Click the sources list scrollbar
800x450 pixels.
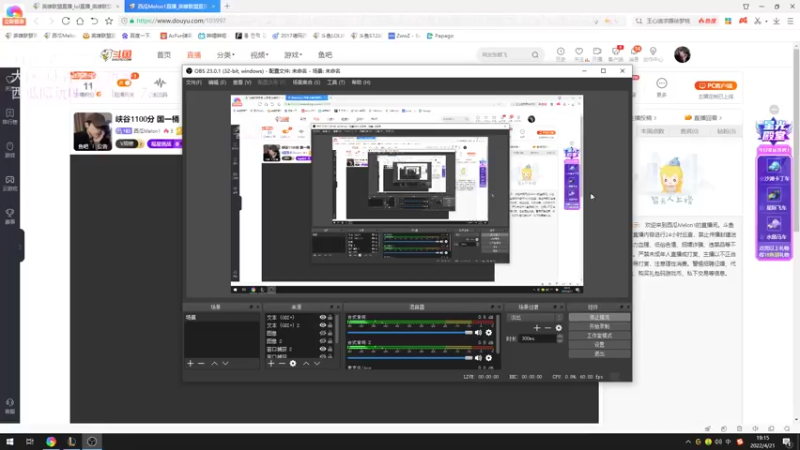pos(337,329)
